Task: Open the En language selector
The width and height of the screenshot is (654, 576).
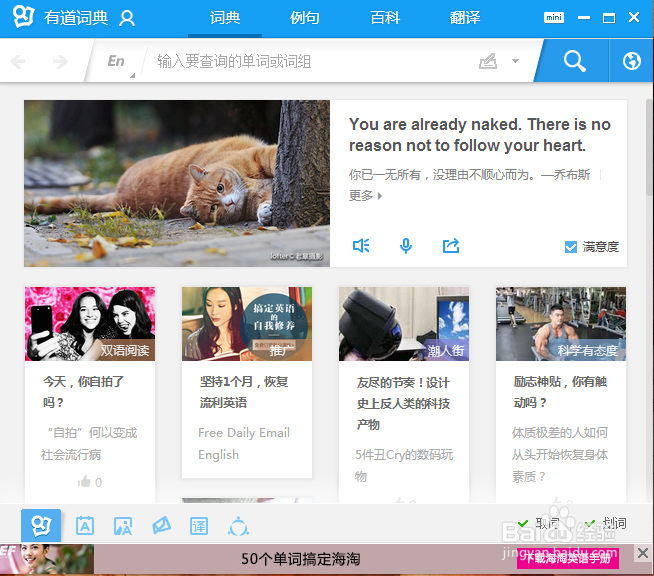Action: [x=116, y=61]
